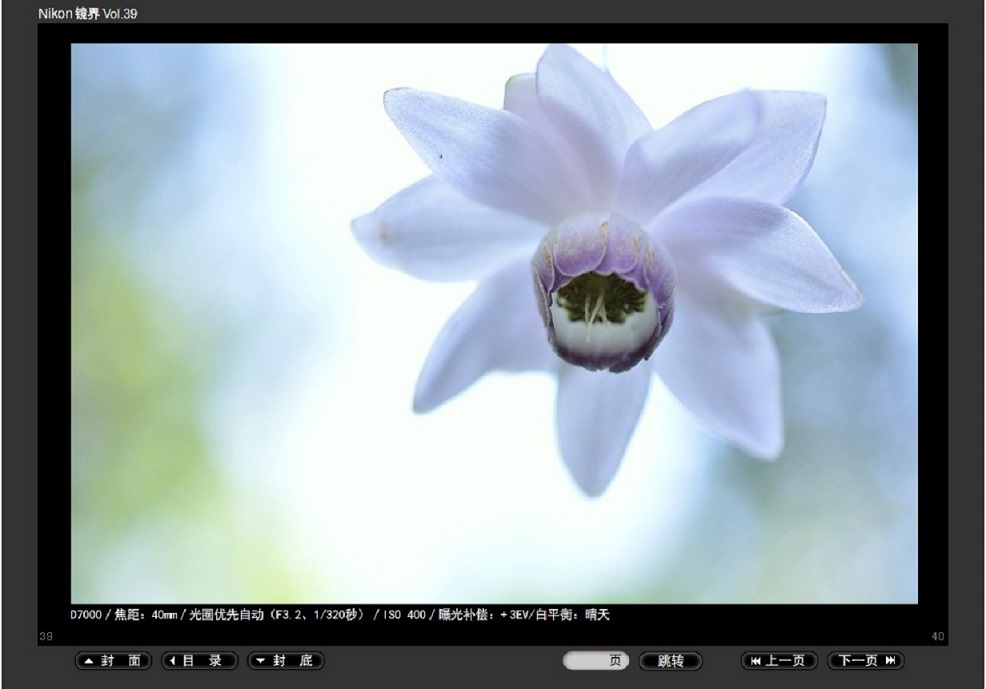986x689 pixels.
Task: Click the up-arrow icon on the 封面 button
Action: [x=87, y=661]
